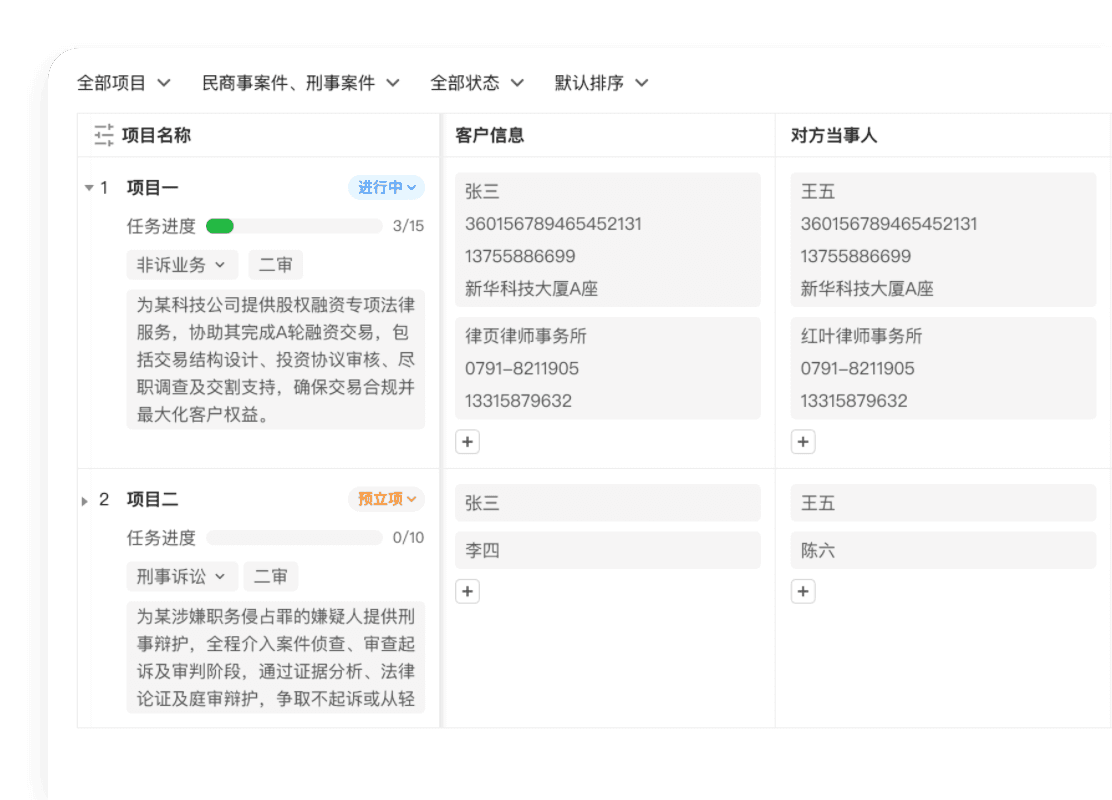The height and width of the screenshot is (800, 1112).
Task: Open 王五 party card in 项目一
Action: coord(943,240)
